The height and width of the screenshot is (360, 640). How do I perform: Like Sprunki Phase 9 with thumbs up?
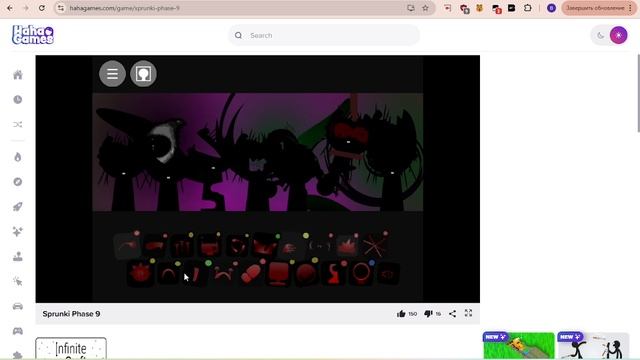click(401, 313)
